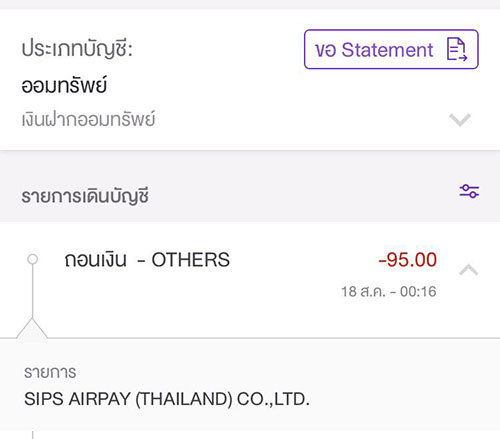The height and width of the screenshot is (439, 500).
Task: Tap the ขอ Statement button
Action: click(391, 49)
